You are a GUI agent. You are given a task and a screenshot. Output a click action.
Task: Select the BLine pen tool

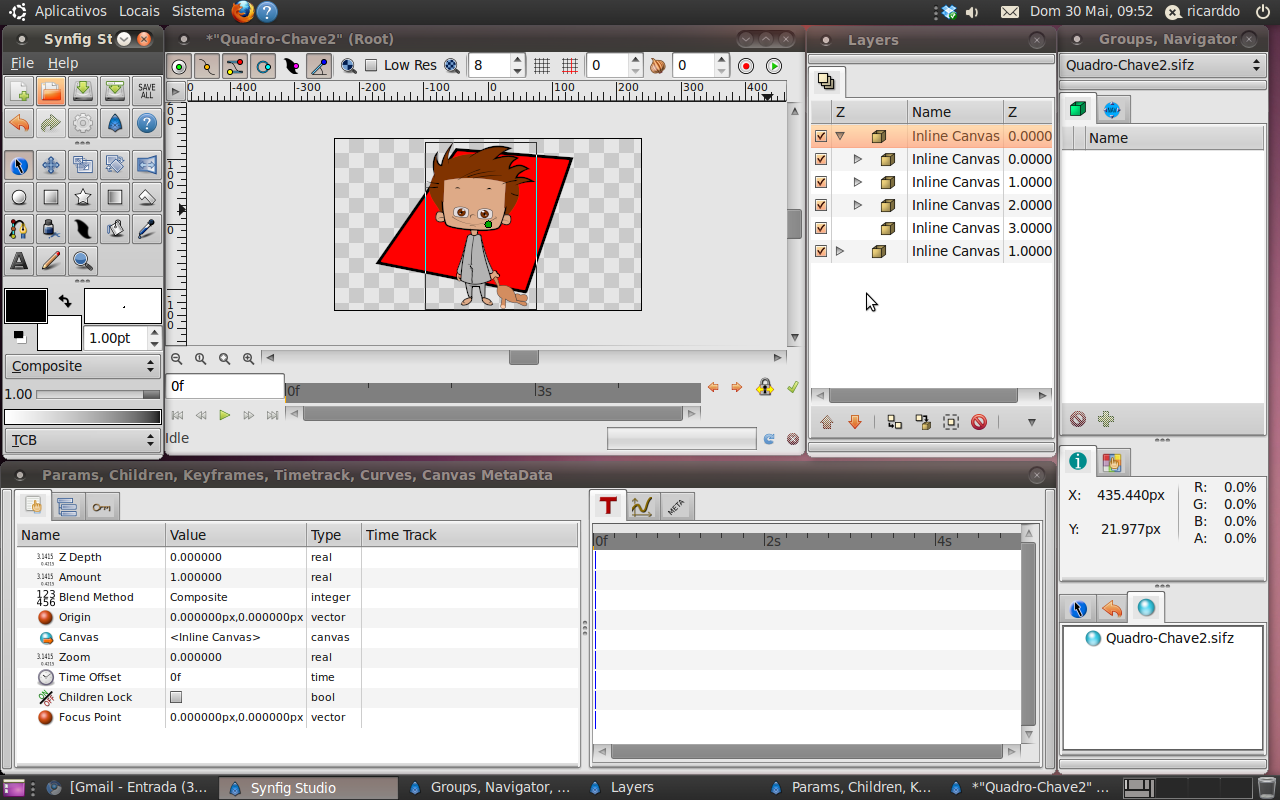(18, 229)
